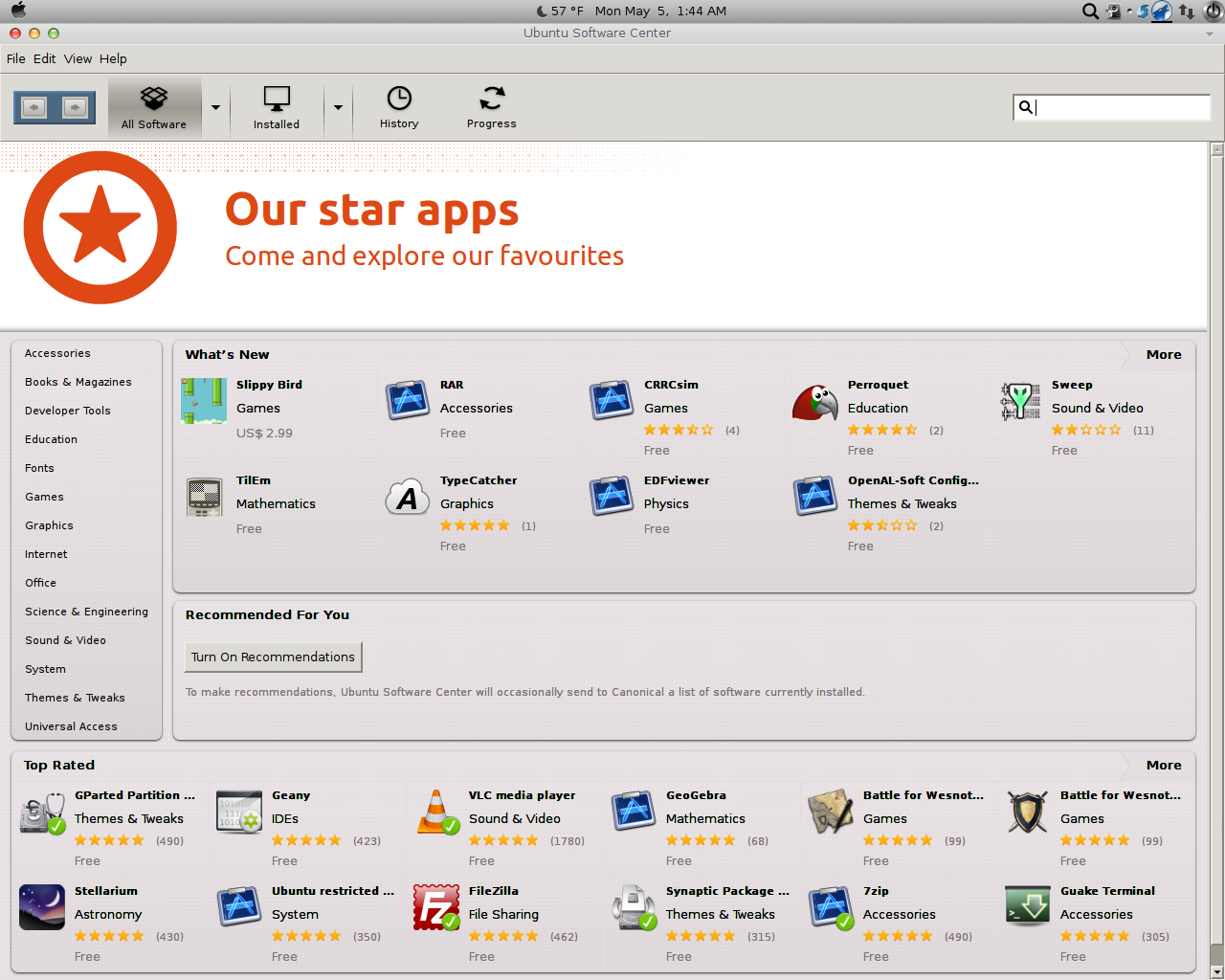Browse the Developer Tools category
Image resolution: width=1225 pixels, height=980 pixels.
coord(68,411)
